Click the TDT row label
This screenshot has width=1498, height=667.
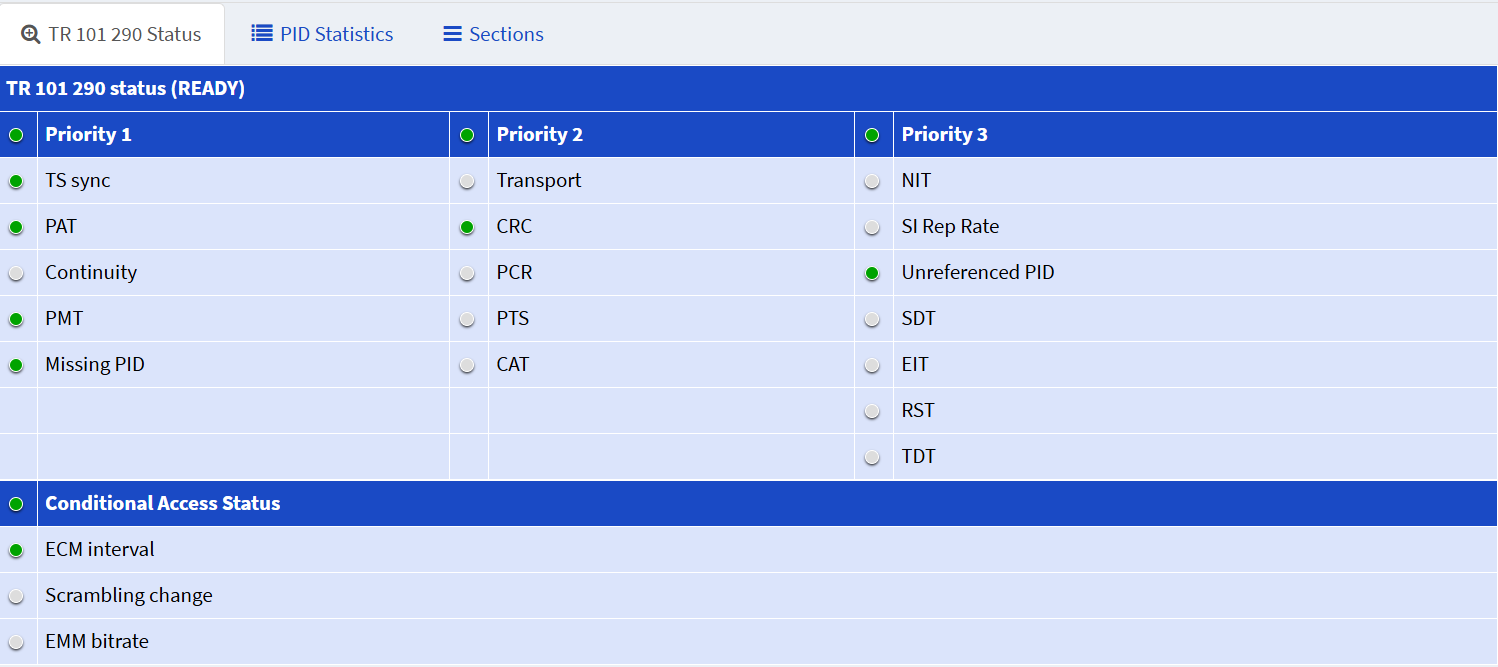pyautogui.click(x=919, y=457)
